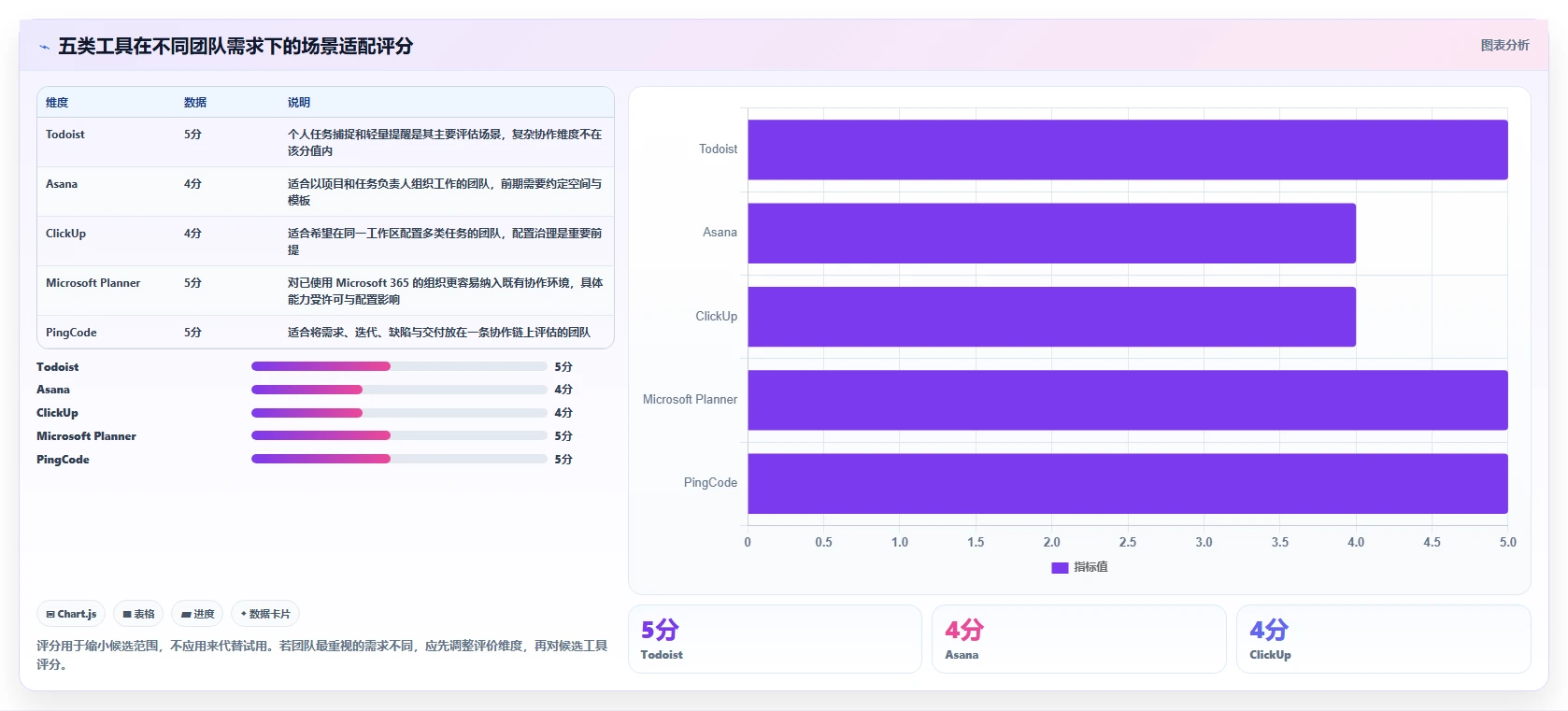This screenshot has height=711, width=1568.
Task: Click the PingCode label on the chart axis
Action: point(710,483)
